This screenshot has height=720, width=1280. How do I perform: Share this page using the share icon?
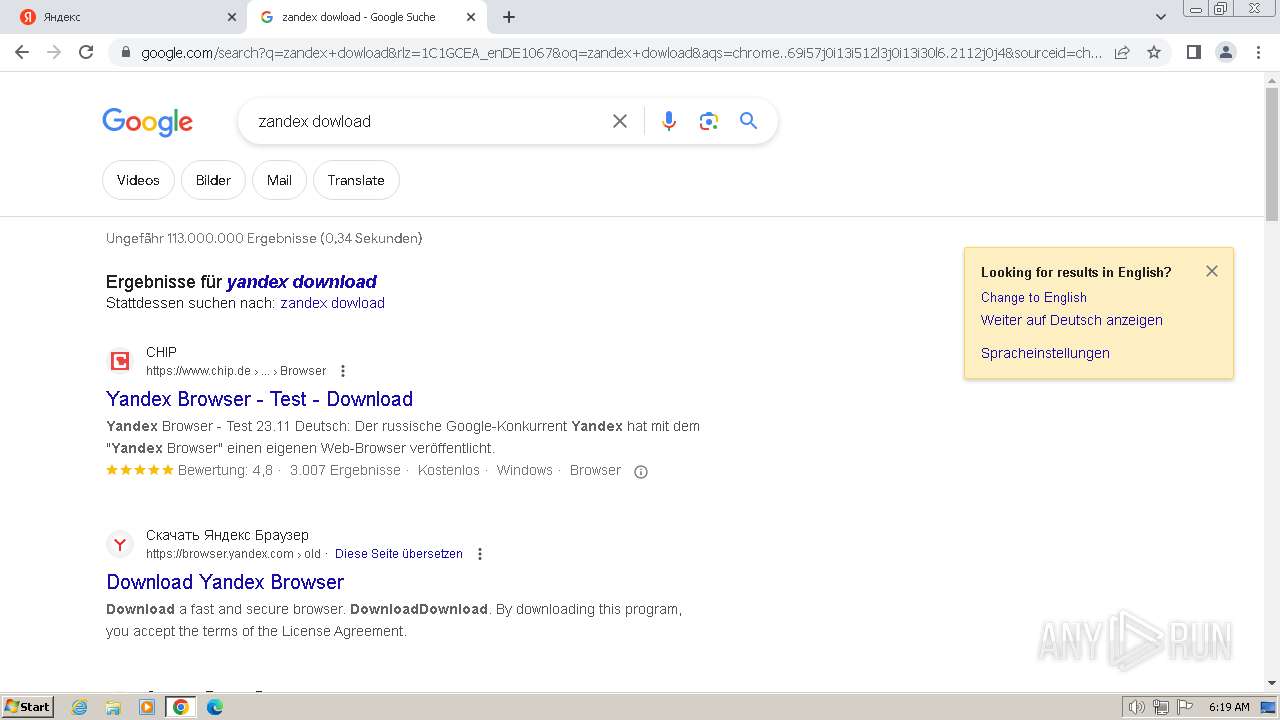[x=1122, y=52]
